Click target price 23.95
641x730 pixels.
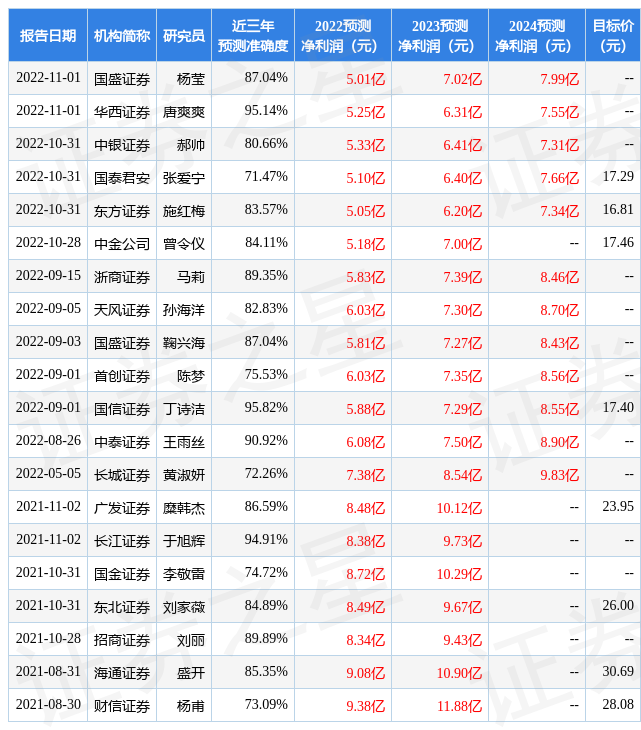pyautogui.click(x=618, y=507)
